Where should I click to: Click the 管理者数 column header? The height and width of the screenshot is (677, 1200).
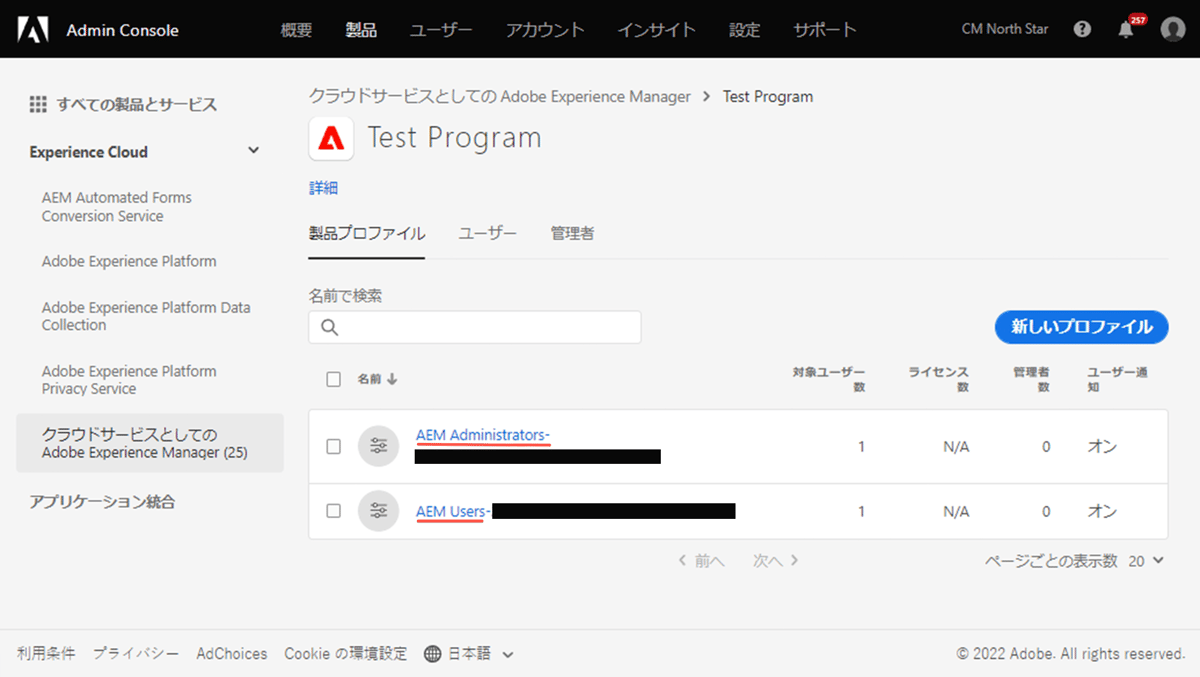pos(1031,379)
